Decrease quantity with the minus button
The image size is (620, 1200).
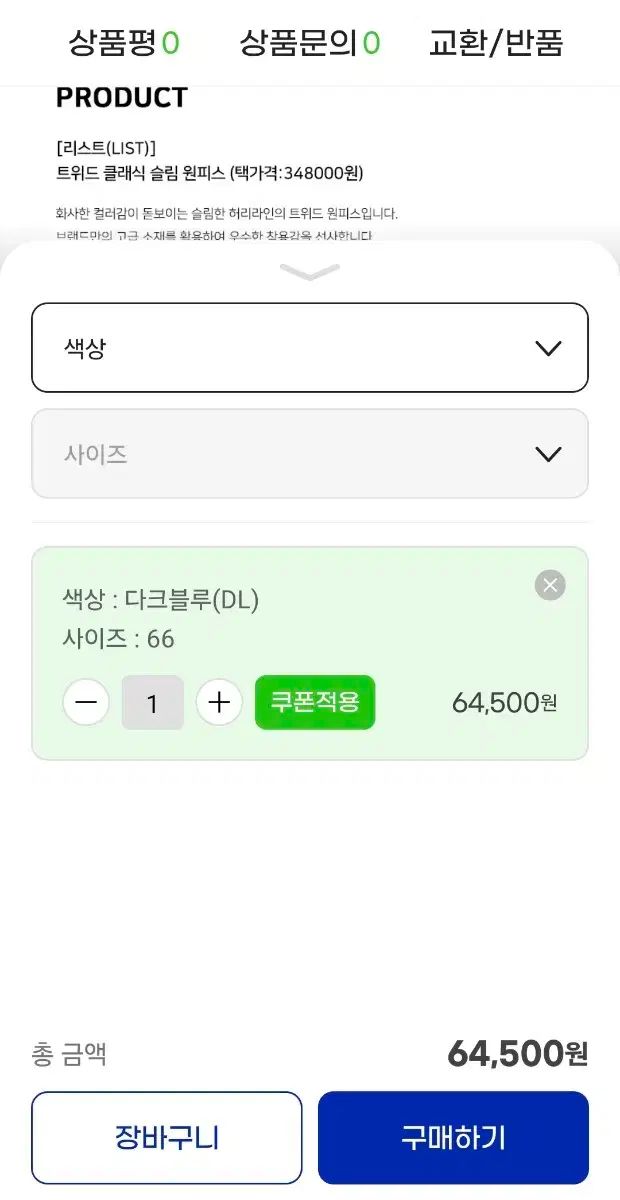(86, 703)
